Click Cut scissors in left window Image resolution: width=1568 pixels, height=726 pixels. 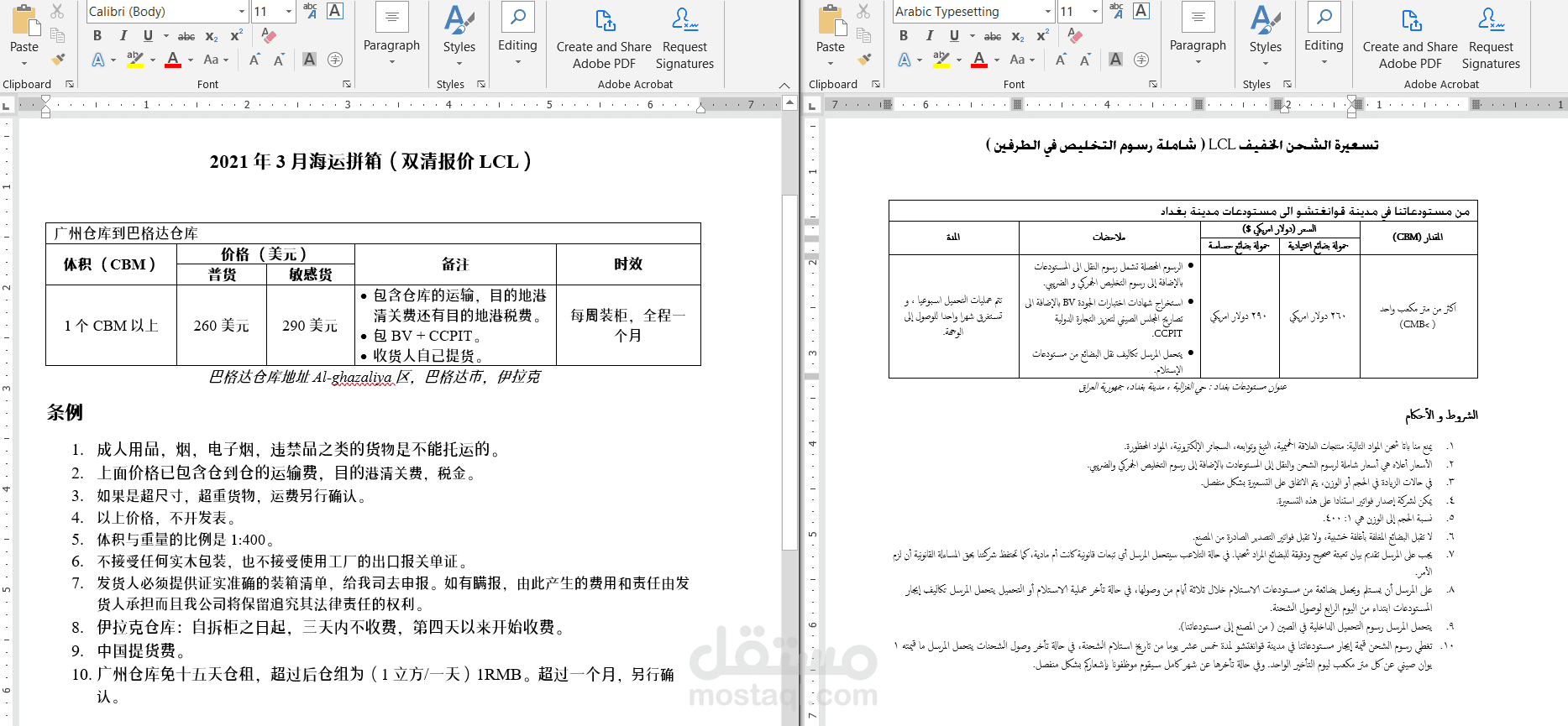coord(57,11)
